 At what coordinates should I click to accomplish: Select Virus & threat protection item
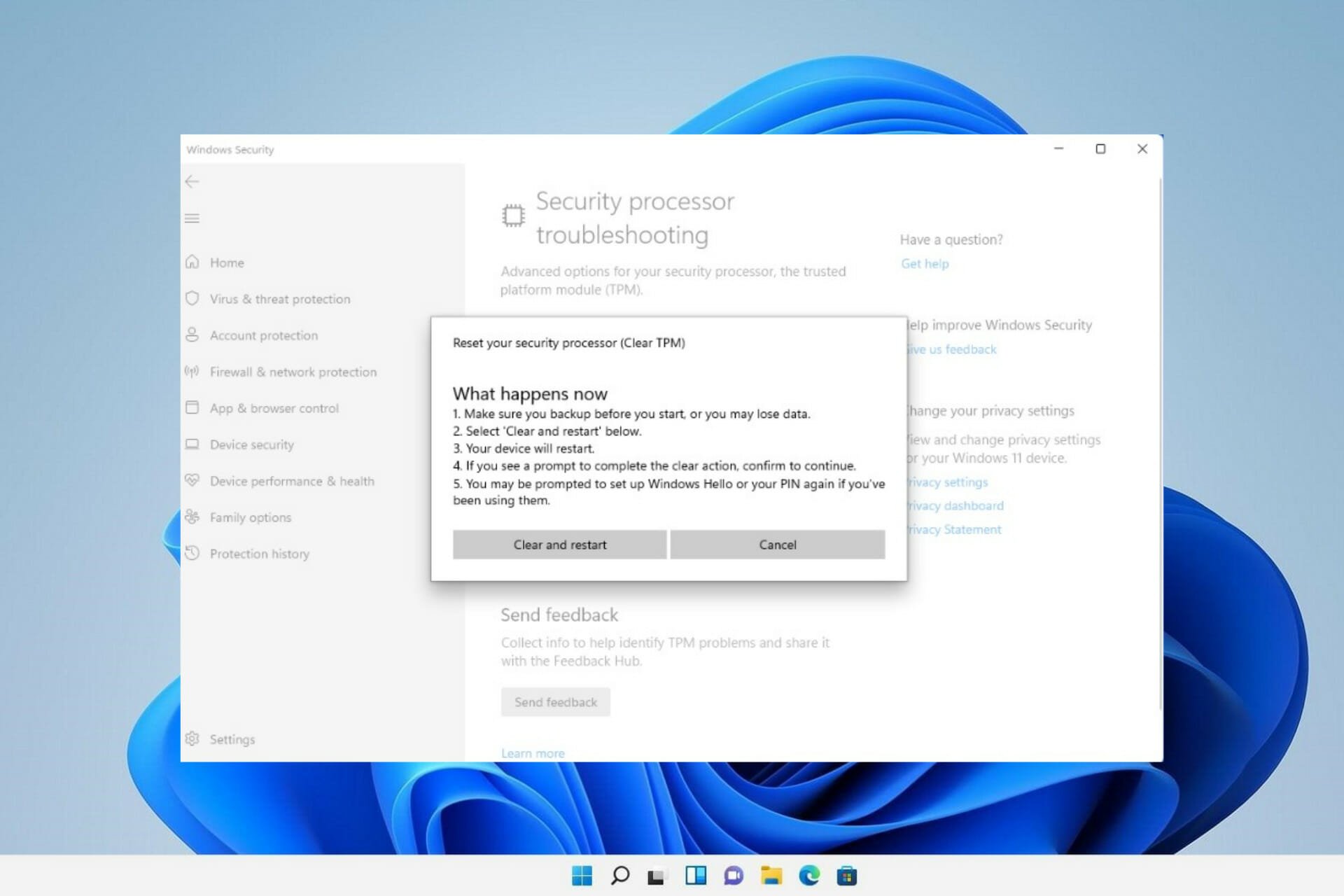(x=280, y=299)
